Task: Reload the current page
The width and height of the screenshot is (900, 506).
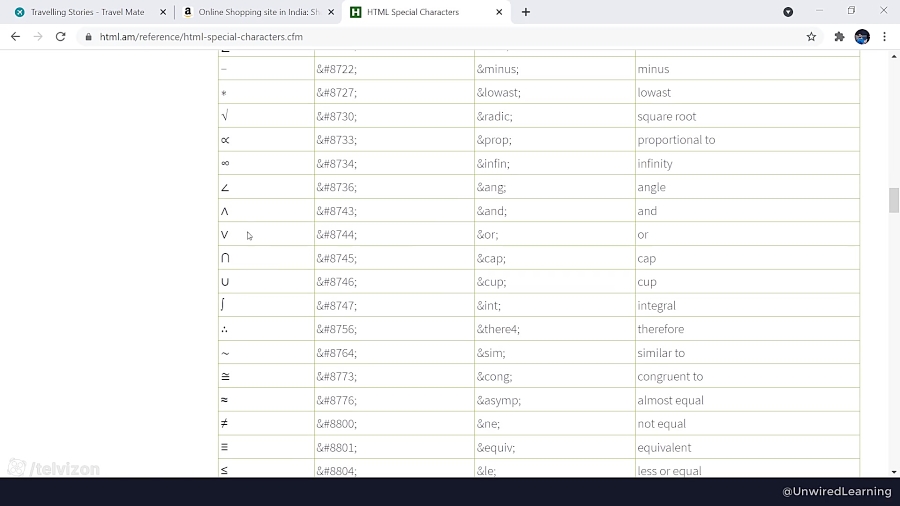Action: [x=60, y=37]
